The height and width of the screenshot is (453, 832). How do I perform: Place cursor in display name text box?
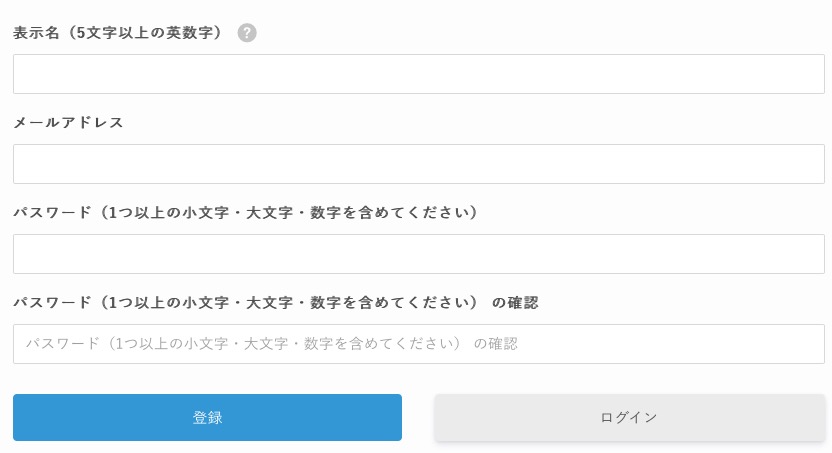419,74
